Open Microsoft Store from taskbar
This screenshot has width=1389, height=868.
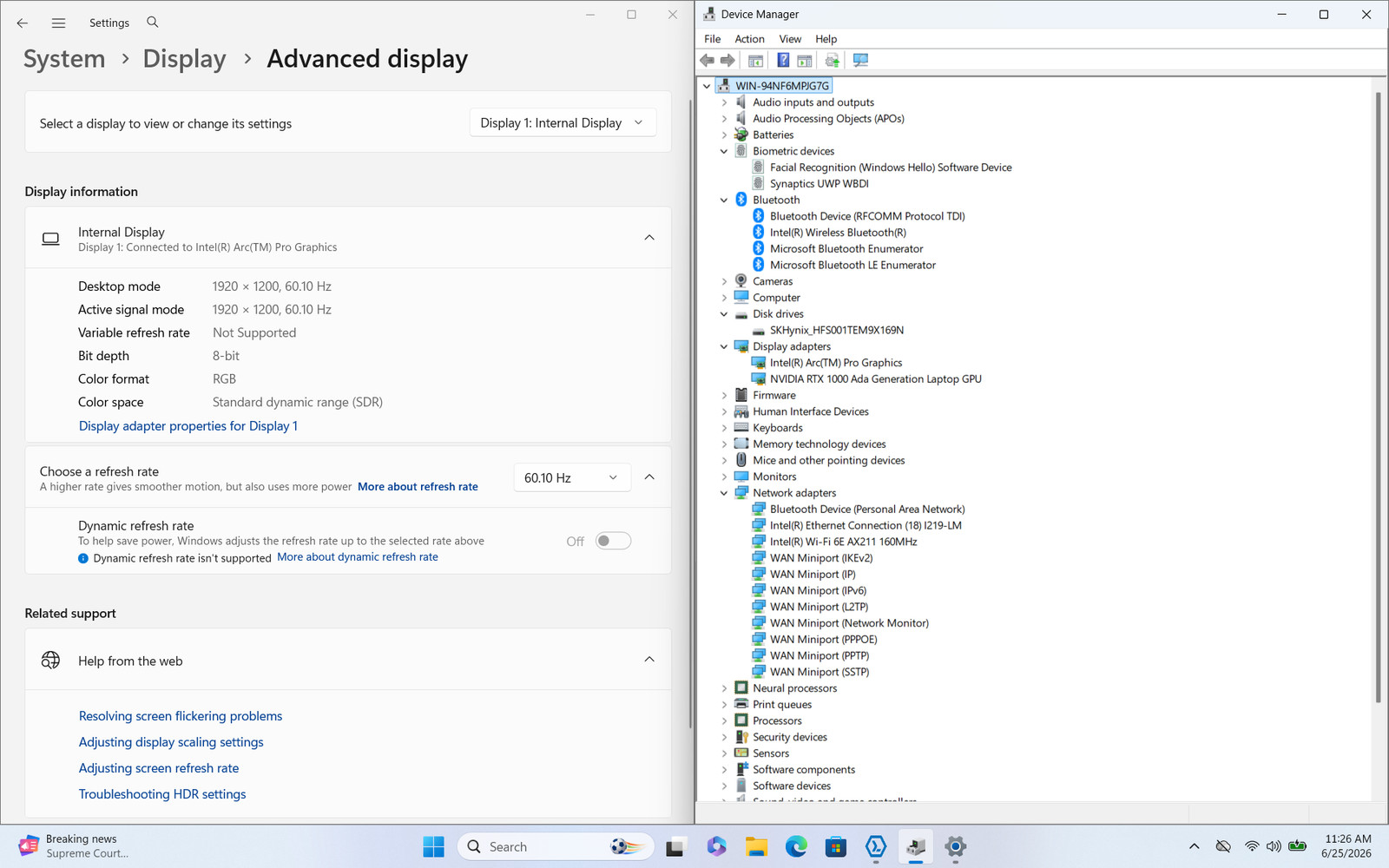(836, 846)
